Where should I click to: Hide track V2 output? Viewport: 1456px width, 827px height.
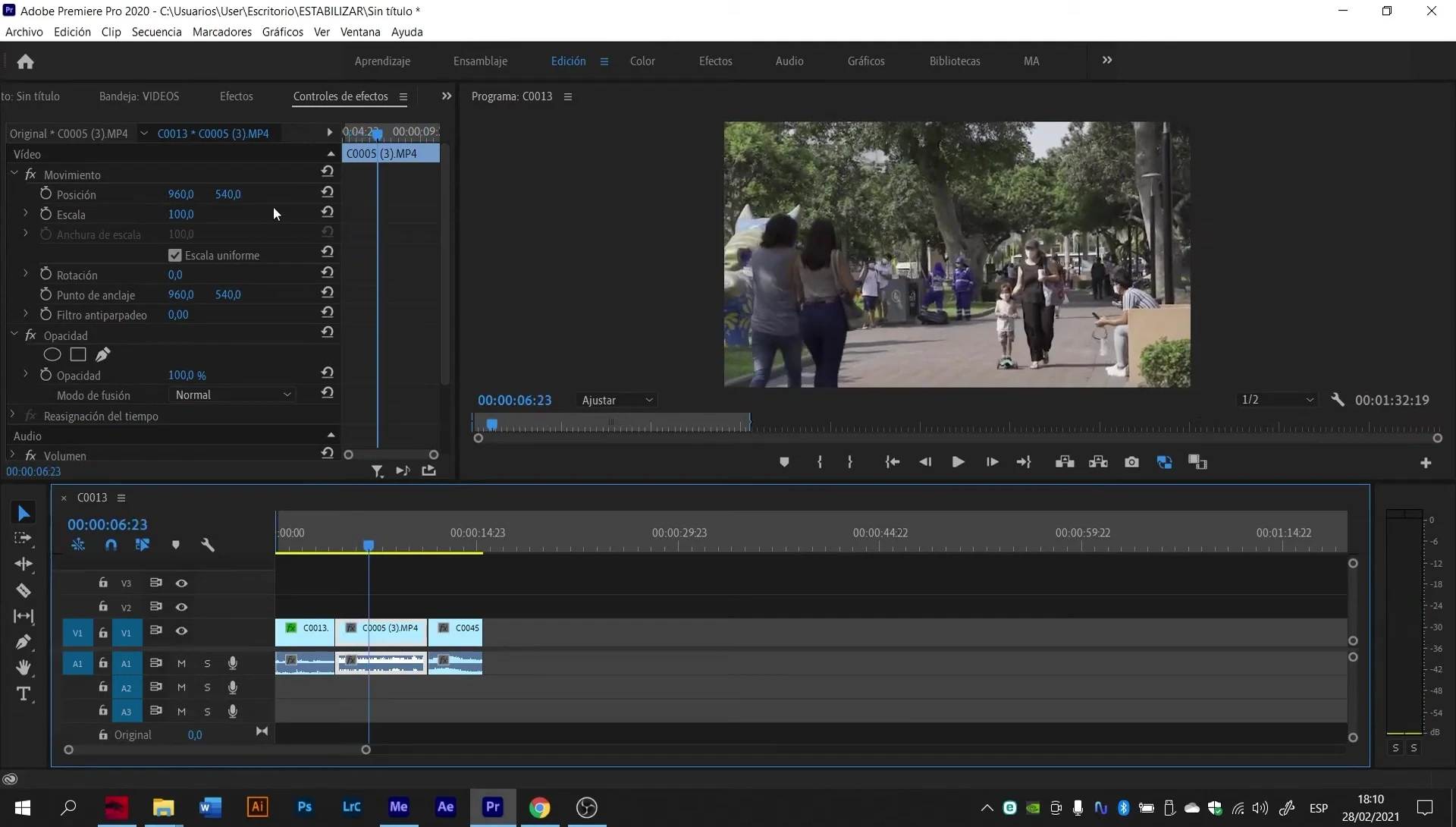pyautogui.click(x=181, y=607)
